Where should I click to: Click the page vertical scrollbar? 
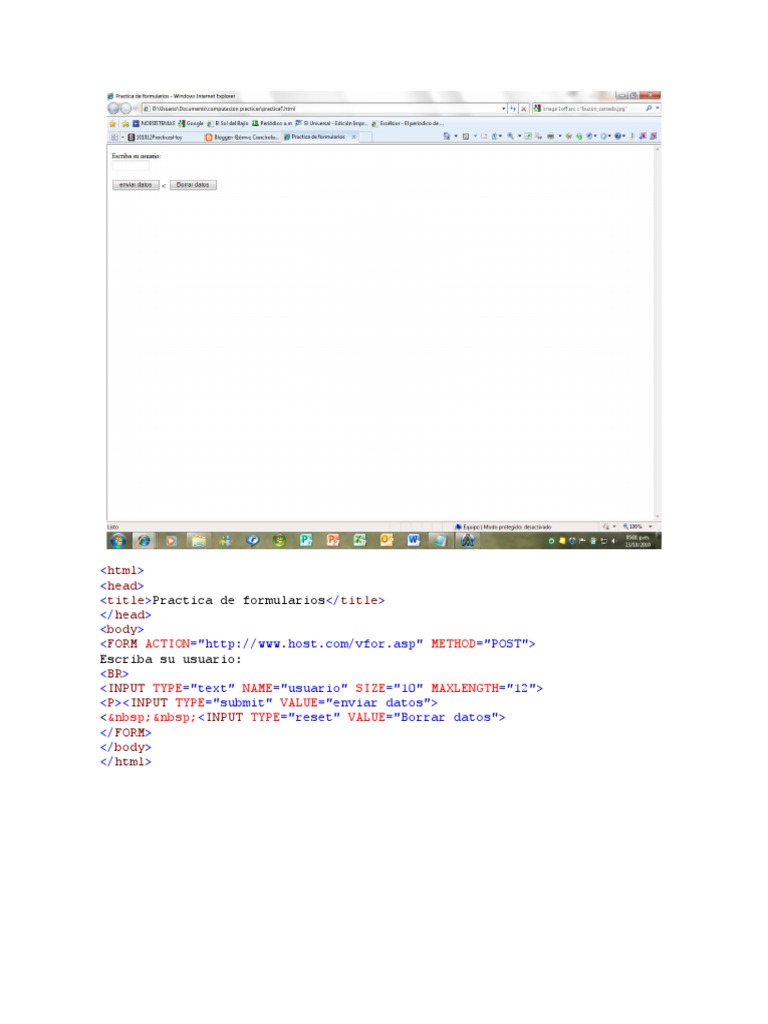[657, 333]
